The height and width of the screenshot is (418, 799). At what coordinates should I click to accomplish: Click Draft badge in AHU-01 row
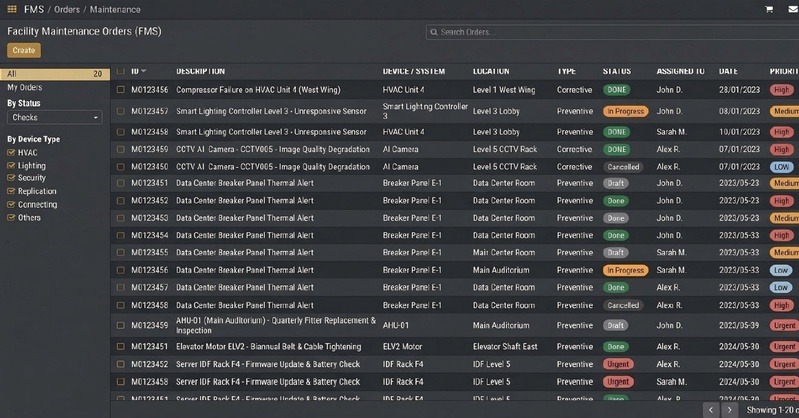(x=616, y=325)
